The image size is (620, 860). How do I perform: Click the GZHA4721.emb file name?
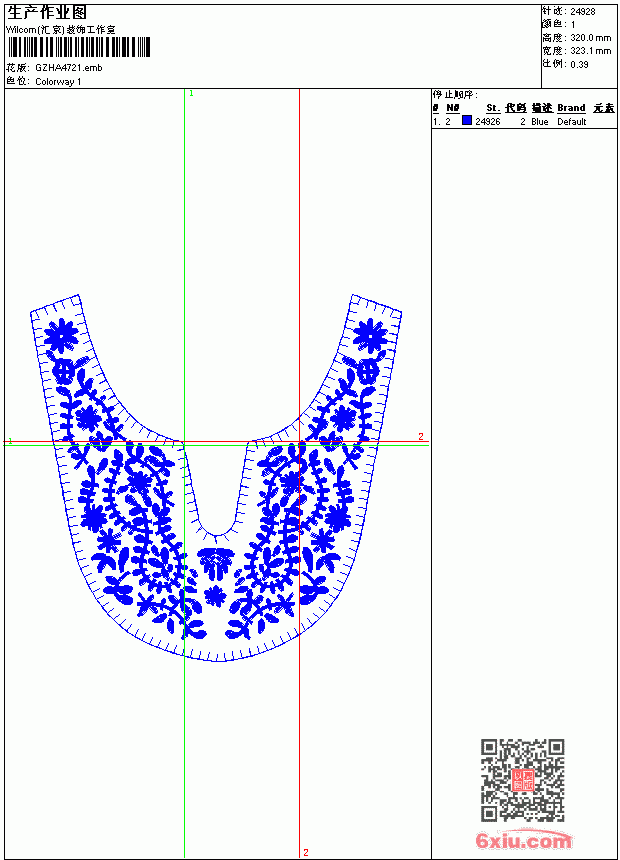69,68
